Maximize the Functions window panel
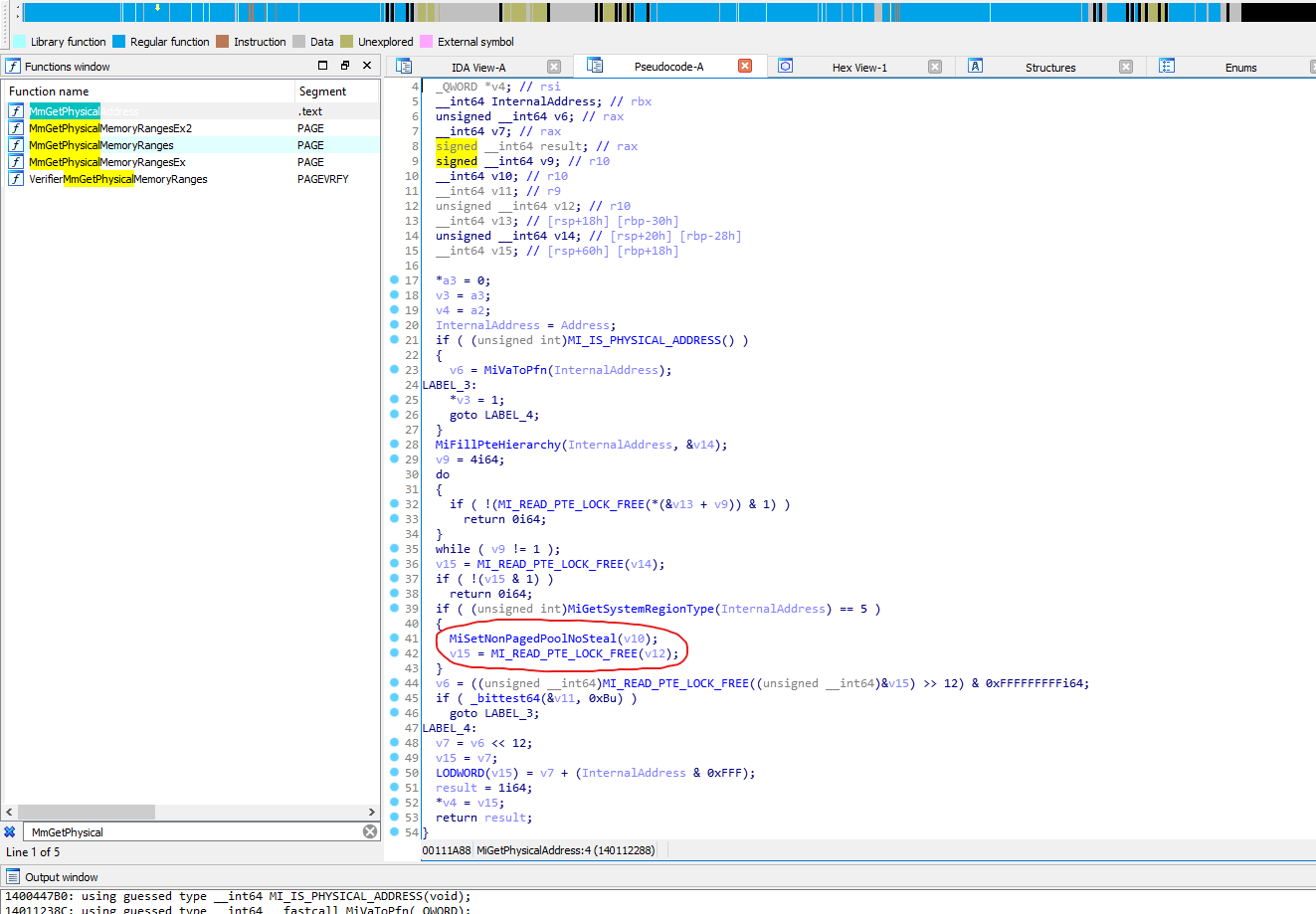1316x914 pixels. (x=322, y=66)
